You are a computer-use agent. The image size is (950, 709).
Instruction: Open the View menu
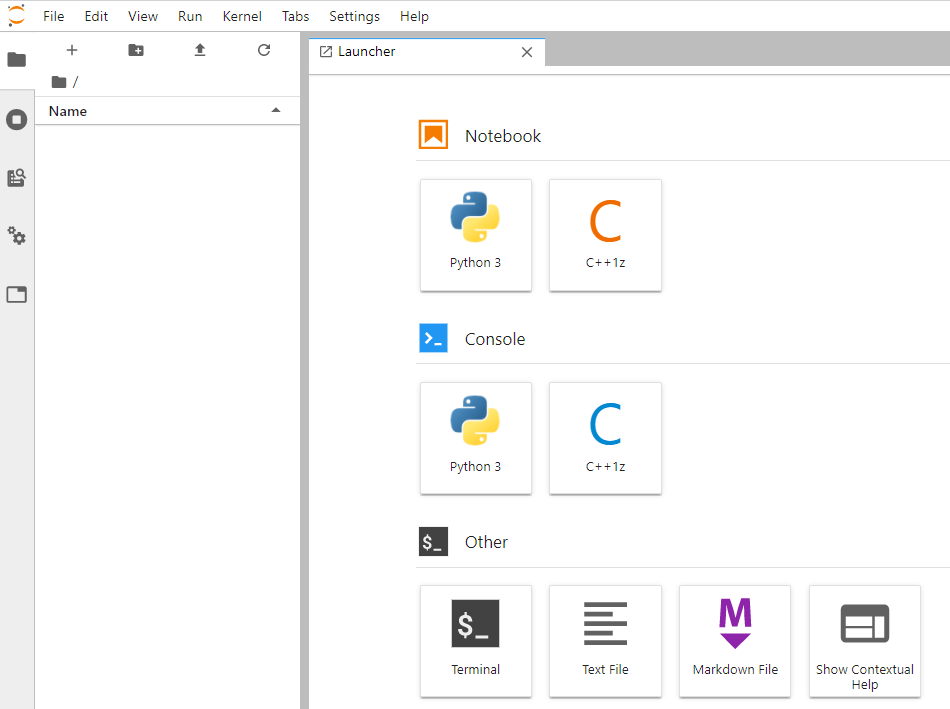click(x=142, y=16)
